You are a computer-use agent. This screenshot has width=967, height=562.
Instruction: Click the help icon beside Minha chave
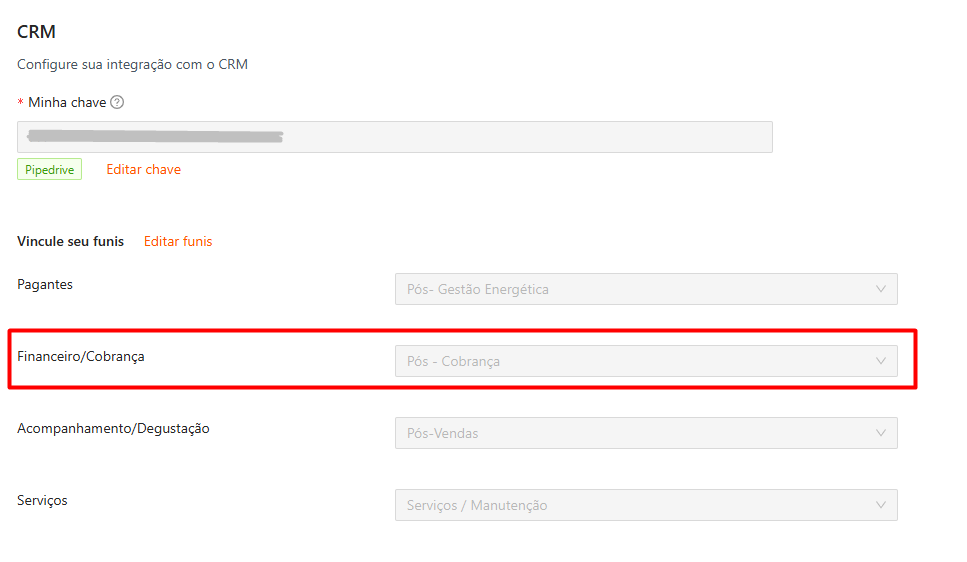pyautogui.click(x=117, y=102)
